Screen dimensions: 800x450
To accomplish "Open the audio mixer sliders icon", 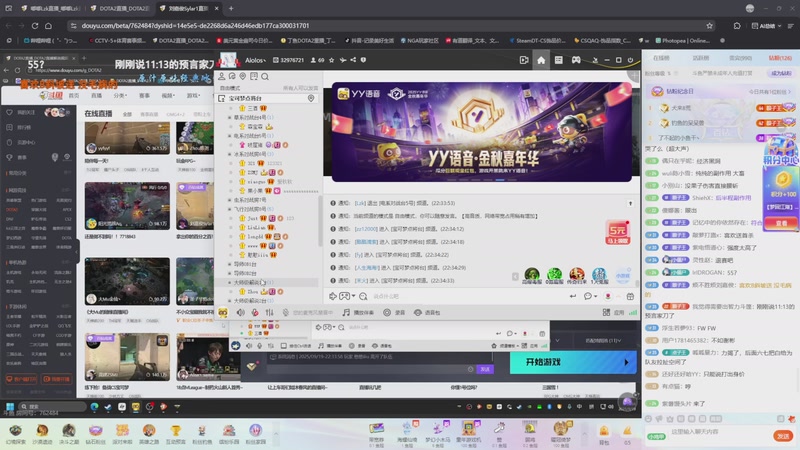I will [x=269, y=312].
